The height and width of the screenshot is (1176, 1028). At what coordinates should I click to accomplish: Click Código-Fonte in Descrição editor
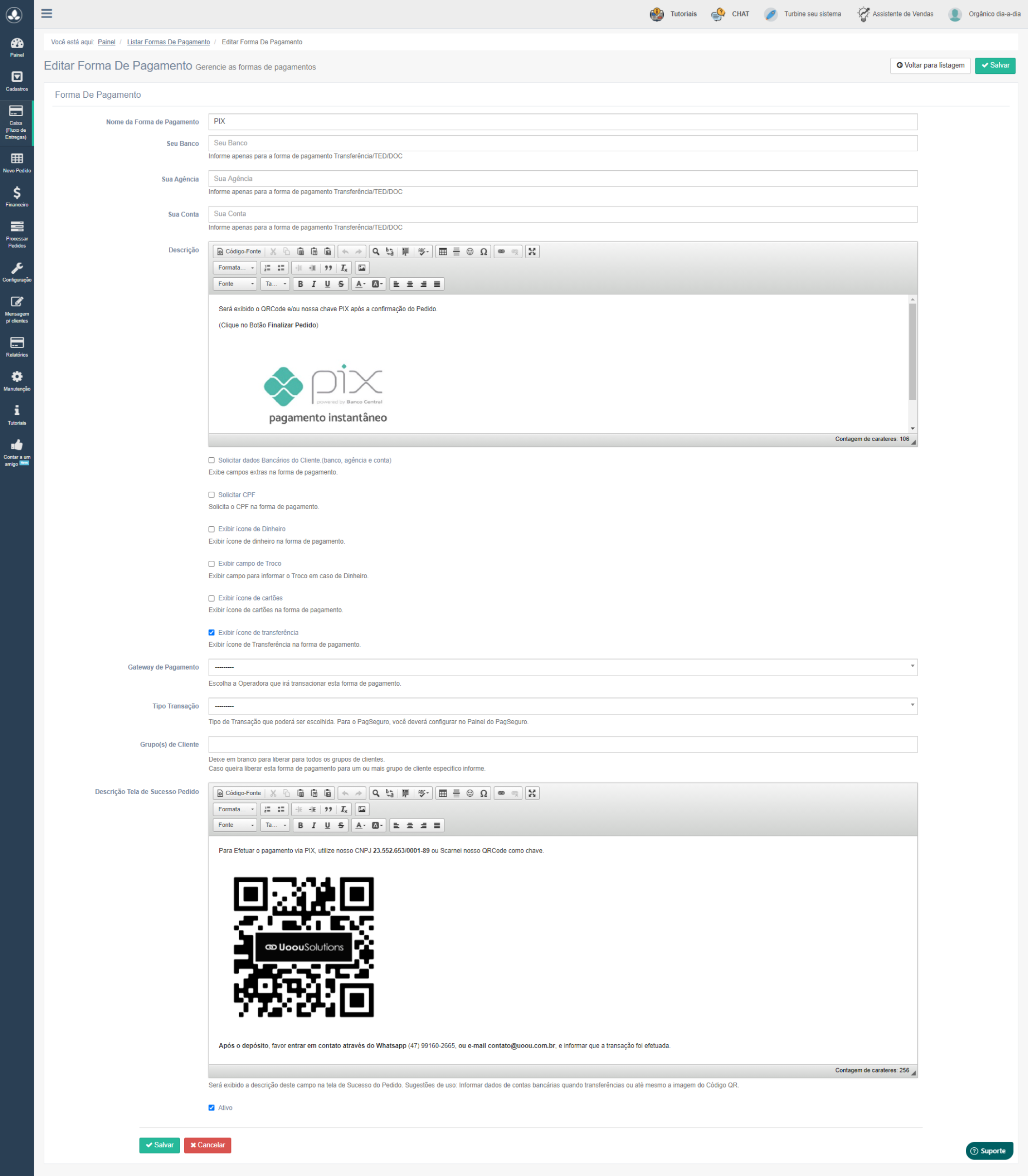click(x=239, y=252)
